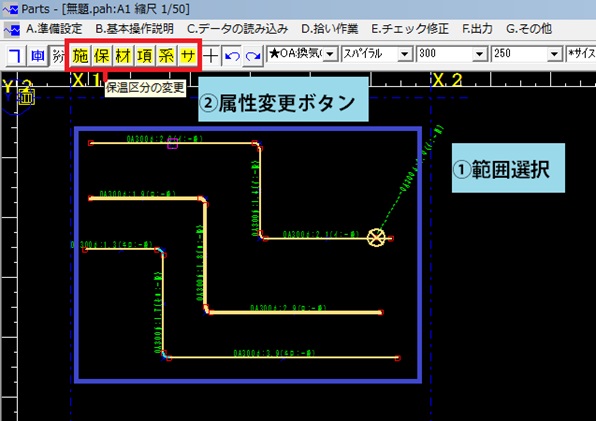Click the 保 insulation class change button
Viewport: 596px width, 421px height.
(102, 56)
